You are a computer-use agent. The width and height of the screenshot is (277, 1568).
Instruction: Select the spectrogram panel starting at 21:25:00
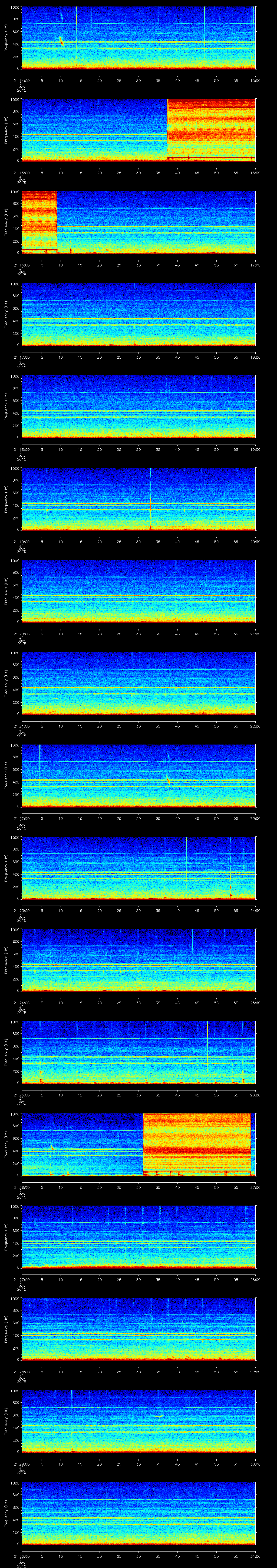pos(138,1052)
